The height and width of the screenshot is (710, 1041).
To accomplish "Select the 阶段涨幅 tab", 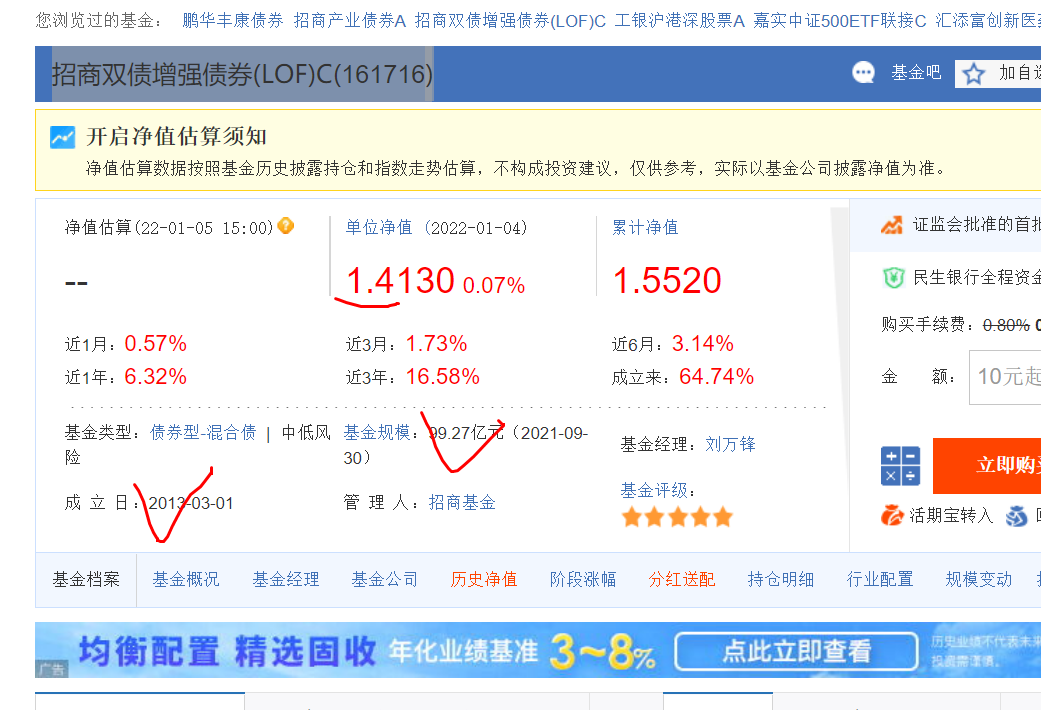I will [x=583, y=580].
